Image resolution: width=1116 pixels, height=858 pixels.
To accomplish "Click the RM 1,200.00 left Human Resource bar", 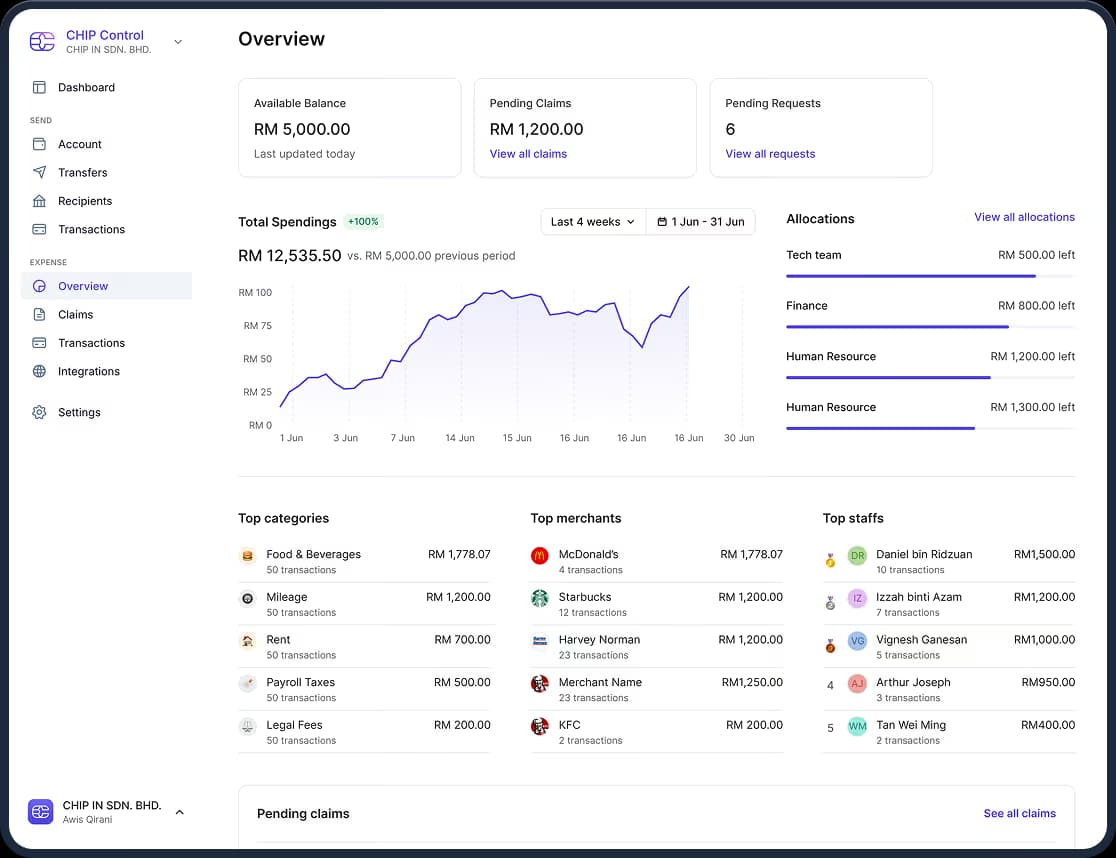I will tap(930, 377).
